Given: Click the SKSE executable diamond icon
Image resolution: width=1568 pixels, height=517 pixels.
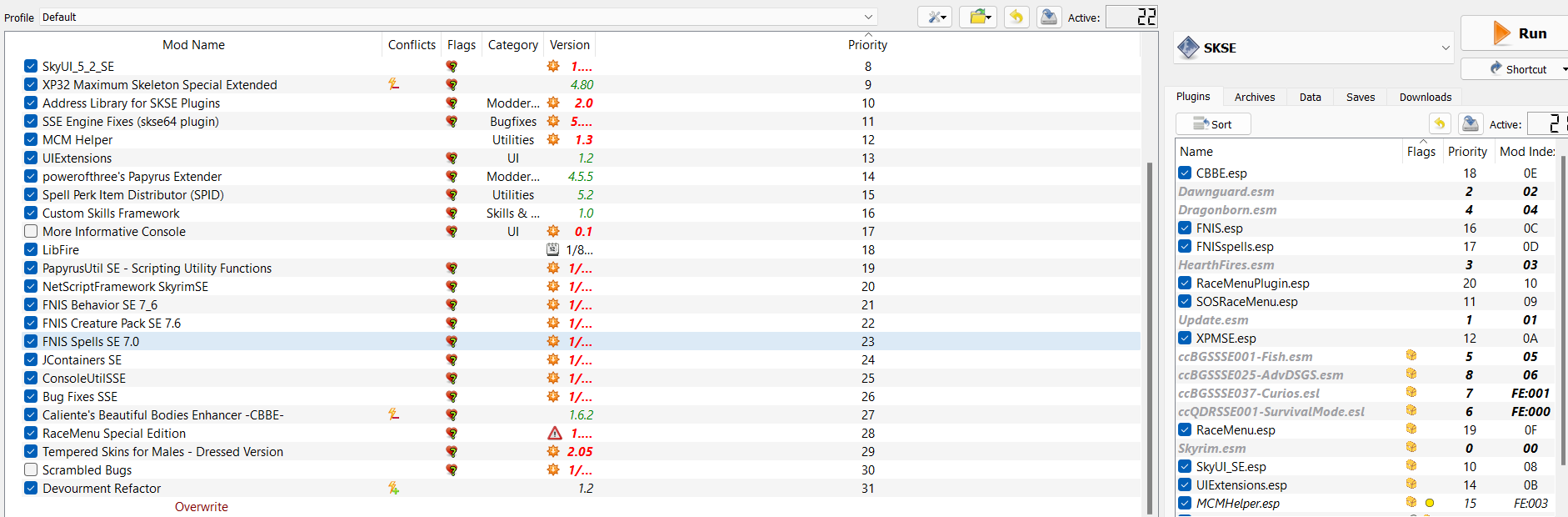Looking at the screenshot, I should point(1188,48).
